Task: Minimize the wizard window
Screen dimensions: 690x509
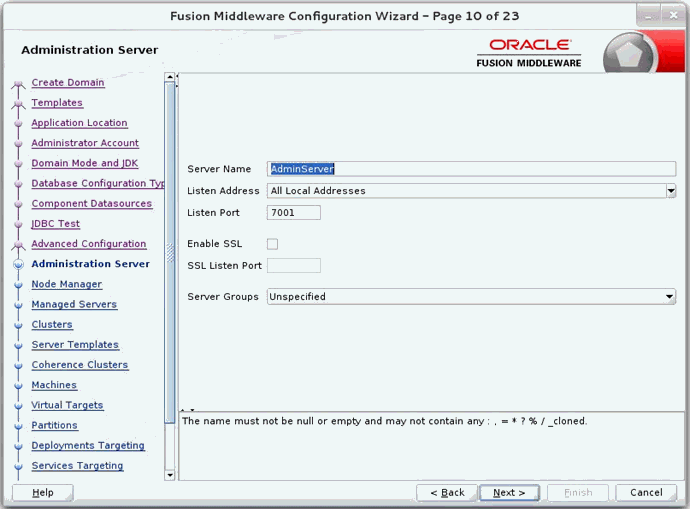Action: 649,16
